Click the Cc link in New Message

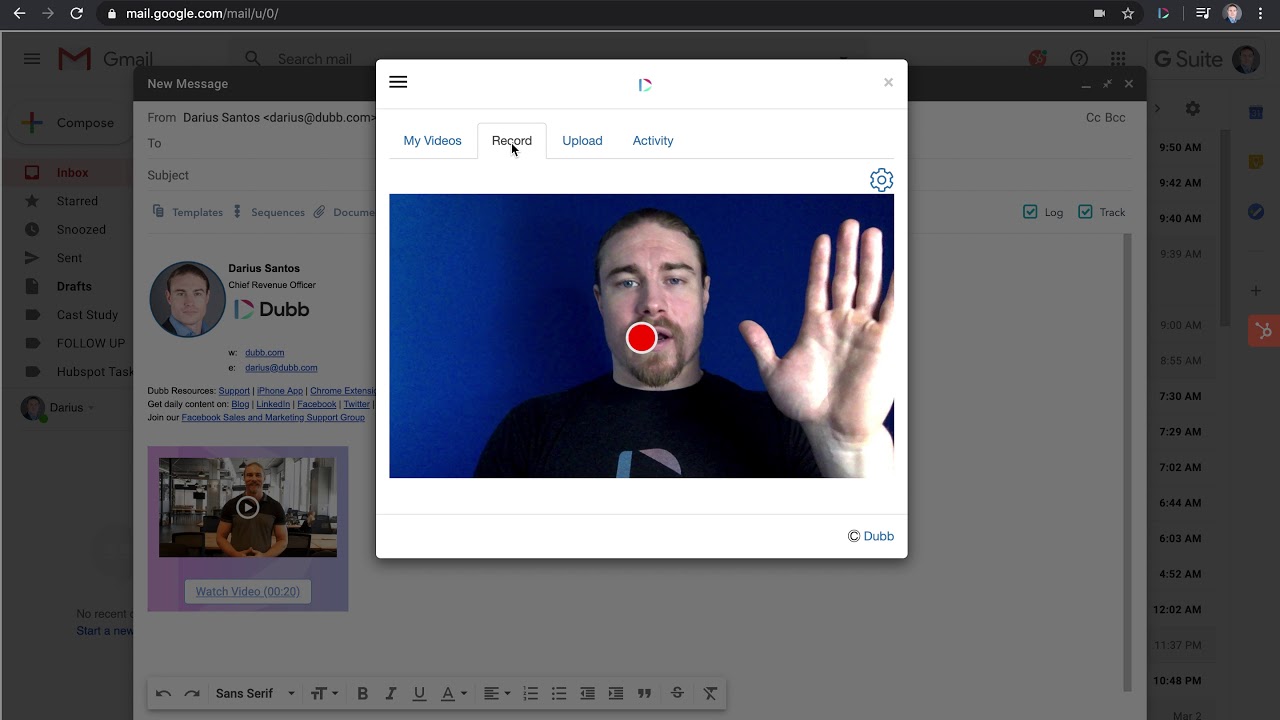point(1094,118)
